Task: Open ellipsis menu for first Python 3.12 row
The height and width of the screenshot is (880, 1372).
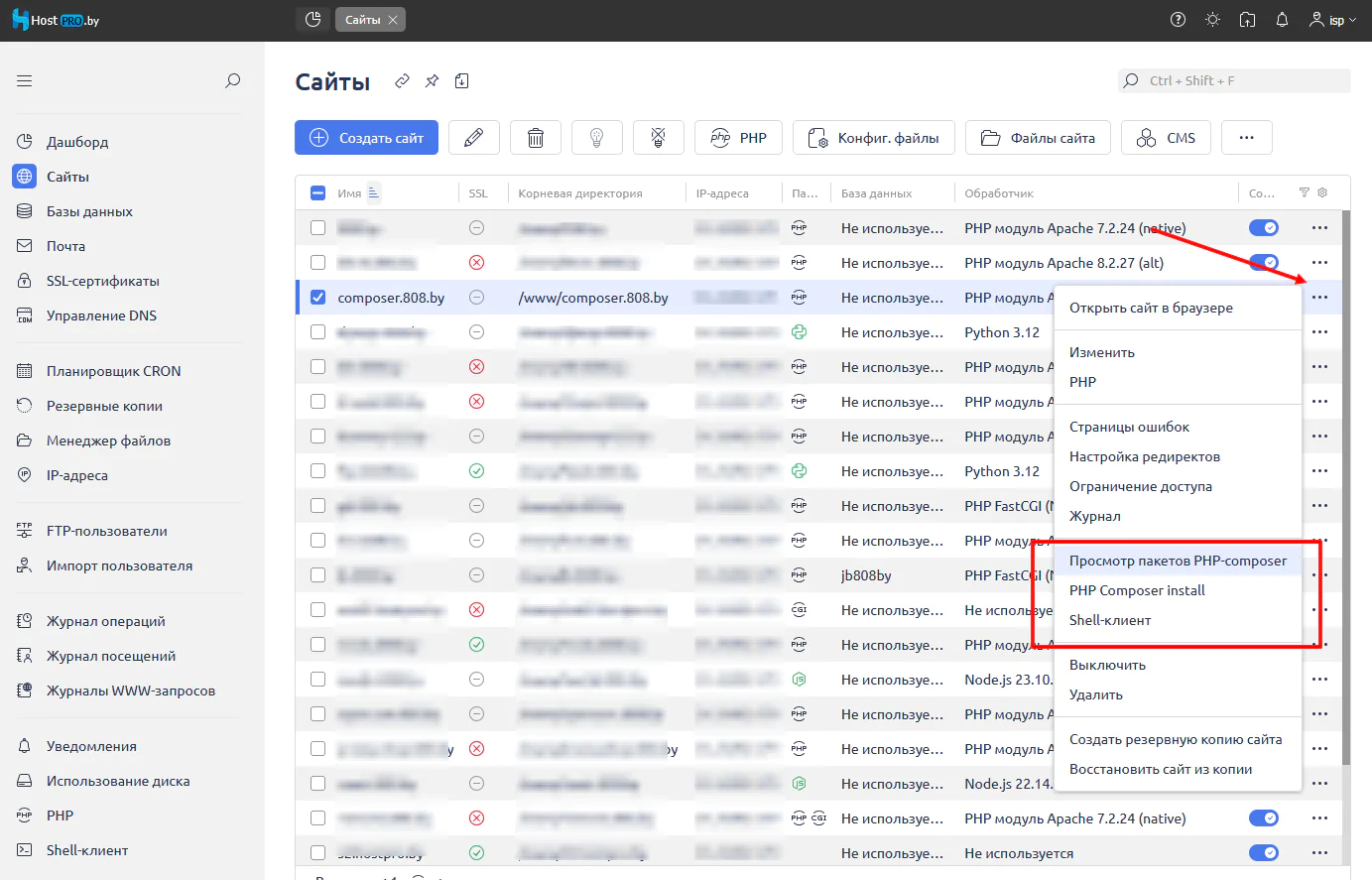Action: coord(1319,332)
